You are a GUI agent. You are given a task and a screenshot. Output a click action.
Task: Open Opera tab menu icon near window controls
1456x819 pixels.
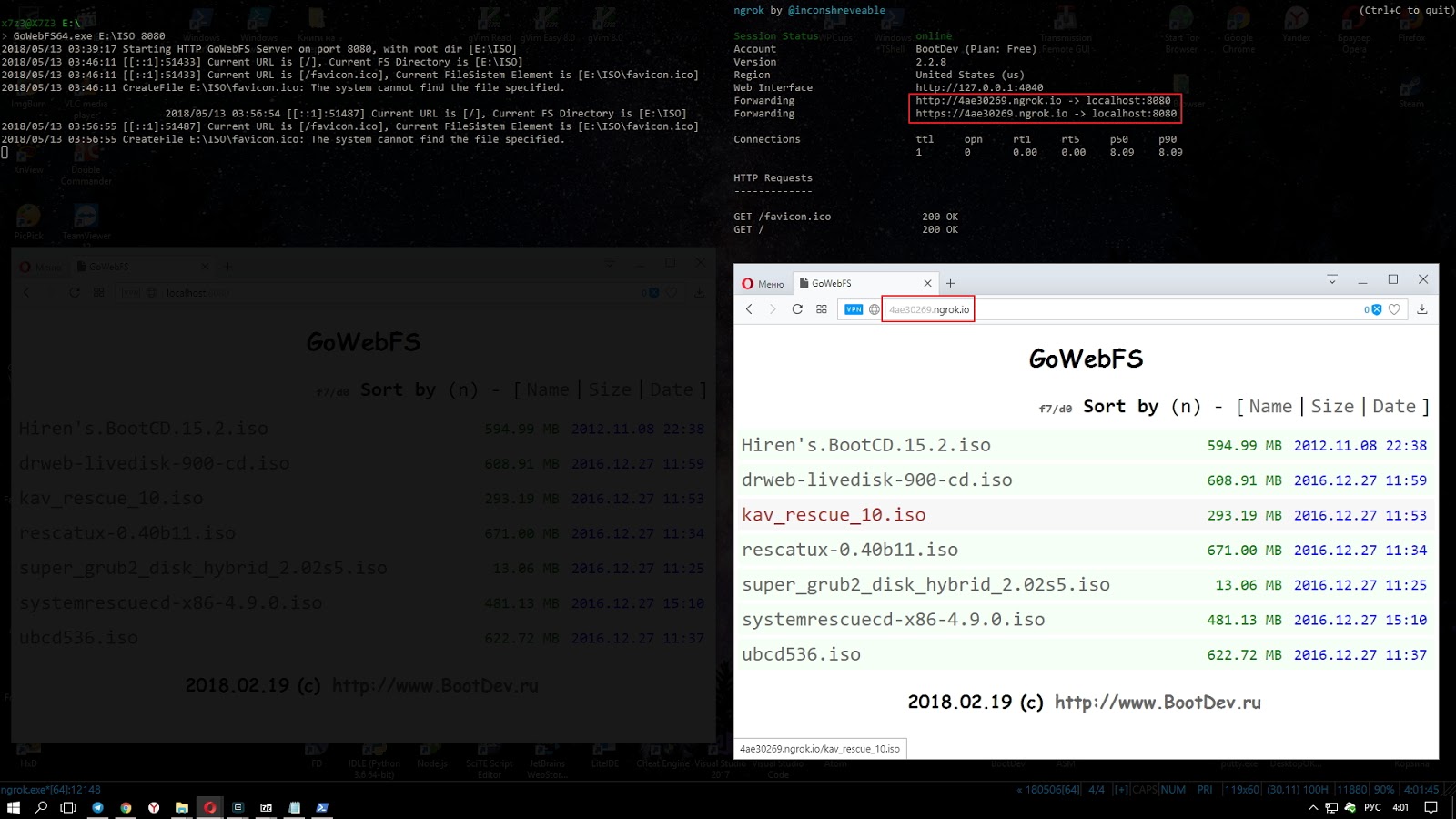coord(1332,279)
